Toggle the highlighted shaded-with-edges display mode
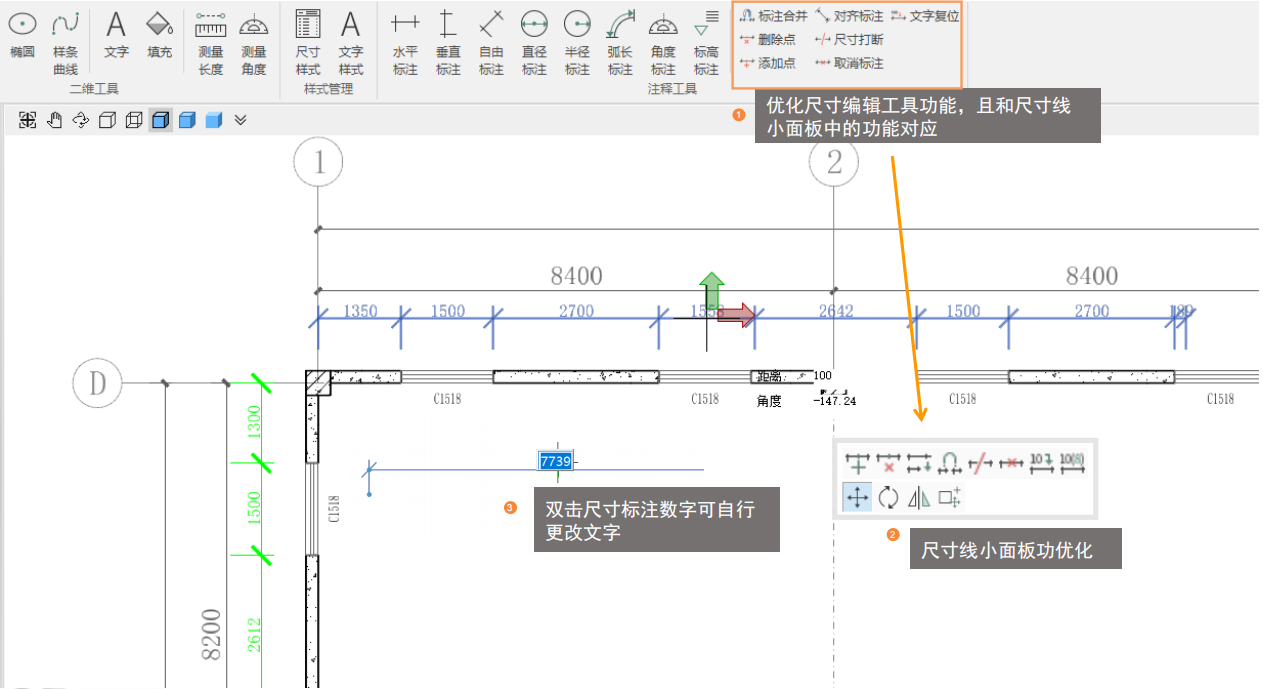This screenshot has width=1263, height=689. 160,120
